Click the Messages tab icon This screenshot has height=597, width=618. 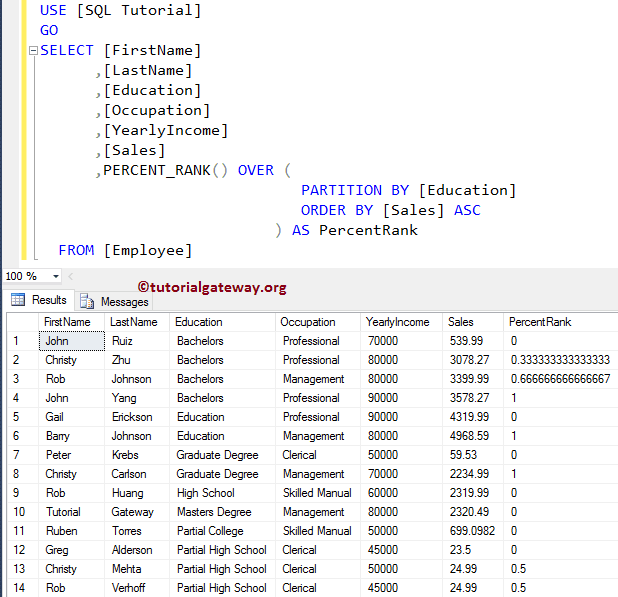[87, 301]
